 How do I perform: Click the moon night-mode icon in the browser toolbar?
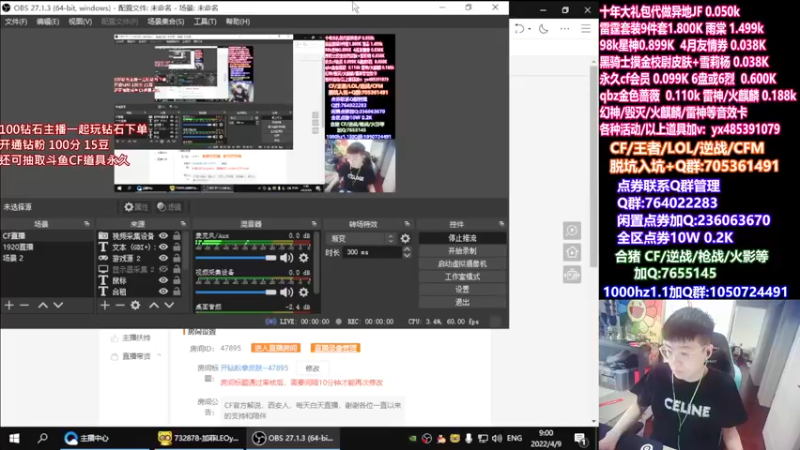tap(543, 29)
